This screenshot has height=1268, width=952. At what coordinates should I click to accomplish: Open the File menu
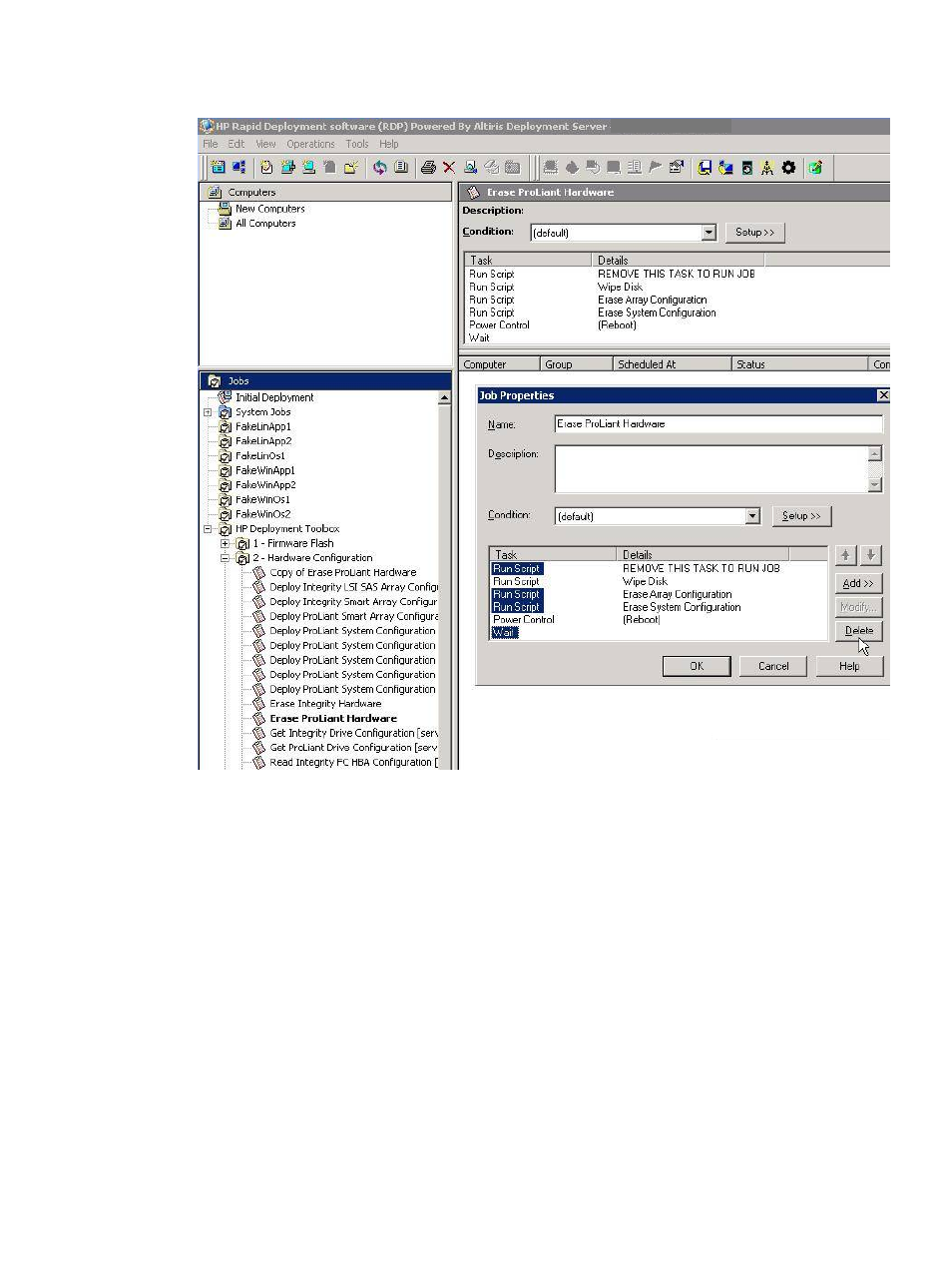[x=211, y=144]
